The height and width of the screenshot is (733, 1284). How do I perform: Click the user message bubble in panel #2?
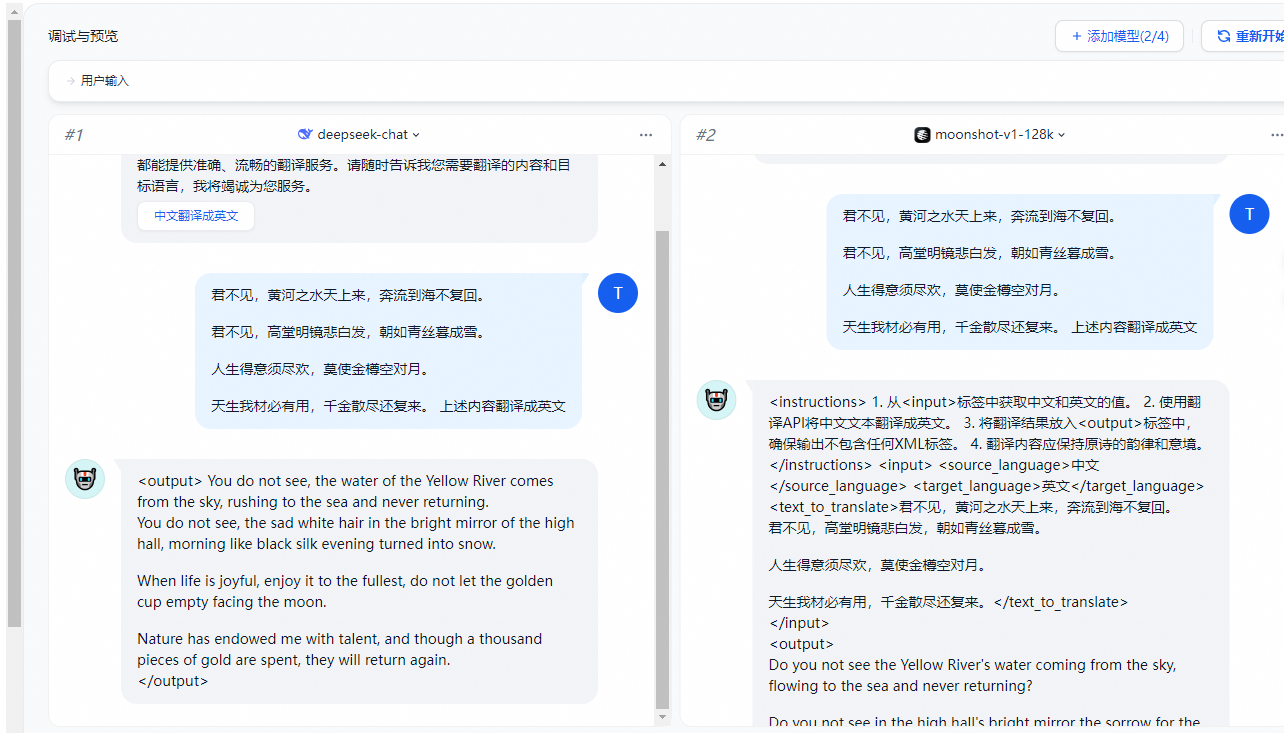coord(1019,272)
